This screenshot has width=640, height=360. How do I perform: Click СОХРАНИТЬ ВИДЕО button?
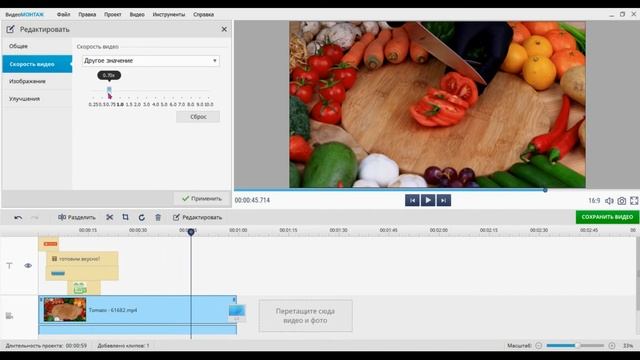(x=607, y=217)
